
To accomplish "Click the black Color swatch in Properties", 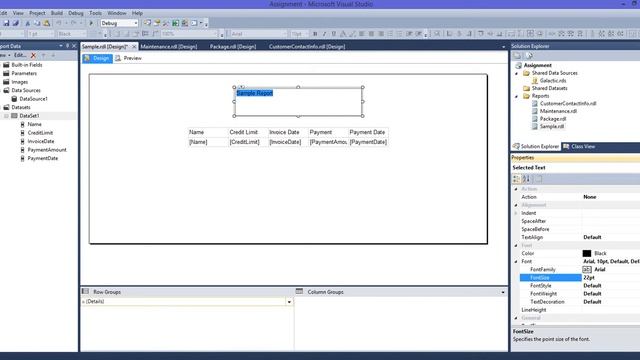I will point(587,253).
